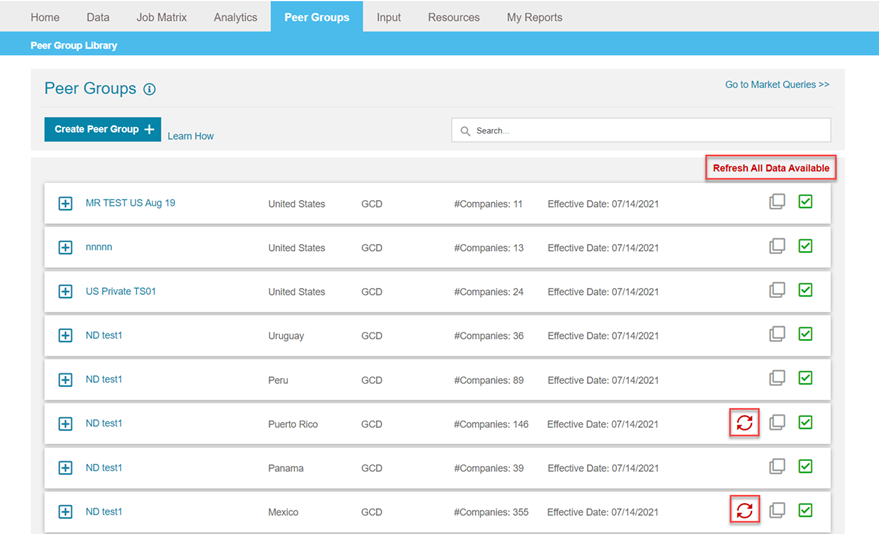Toggle checkbox in Panama row
The width and height of the screenshot is (879, 534).
tap(806, 466)
